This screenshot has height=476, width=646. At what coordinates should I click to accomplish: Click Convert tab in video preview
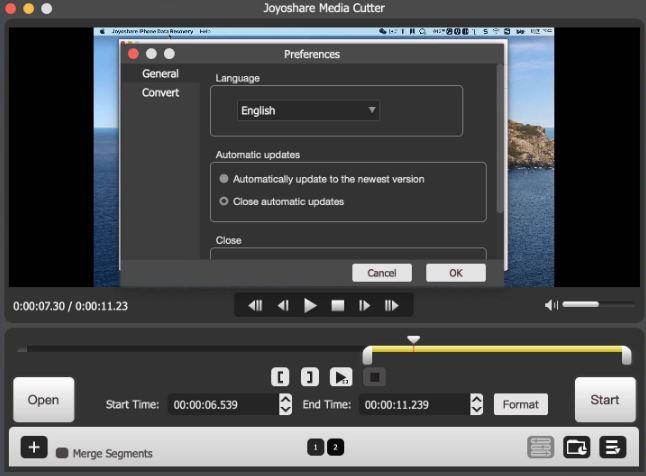pos(160,93)
